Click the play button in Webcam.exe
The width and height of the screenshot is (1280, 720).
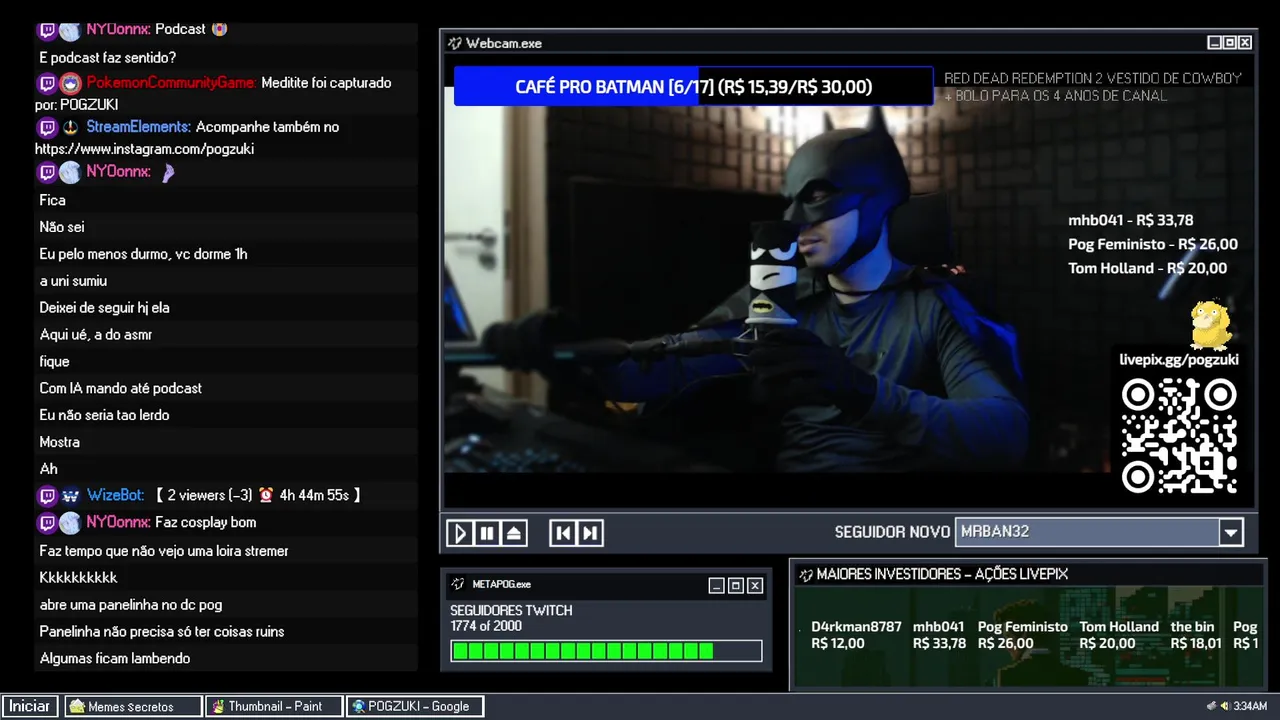point(460,533)
